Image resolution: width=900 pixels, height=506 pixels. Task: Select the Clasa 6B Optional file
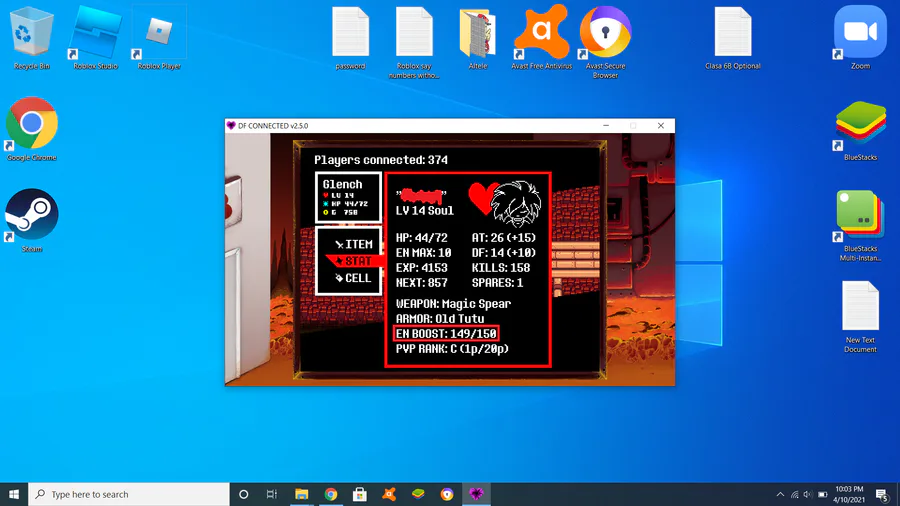[733, 37]
